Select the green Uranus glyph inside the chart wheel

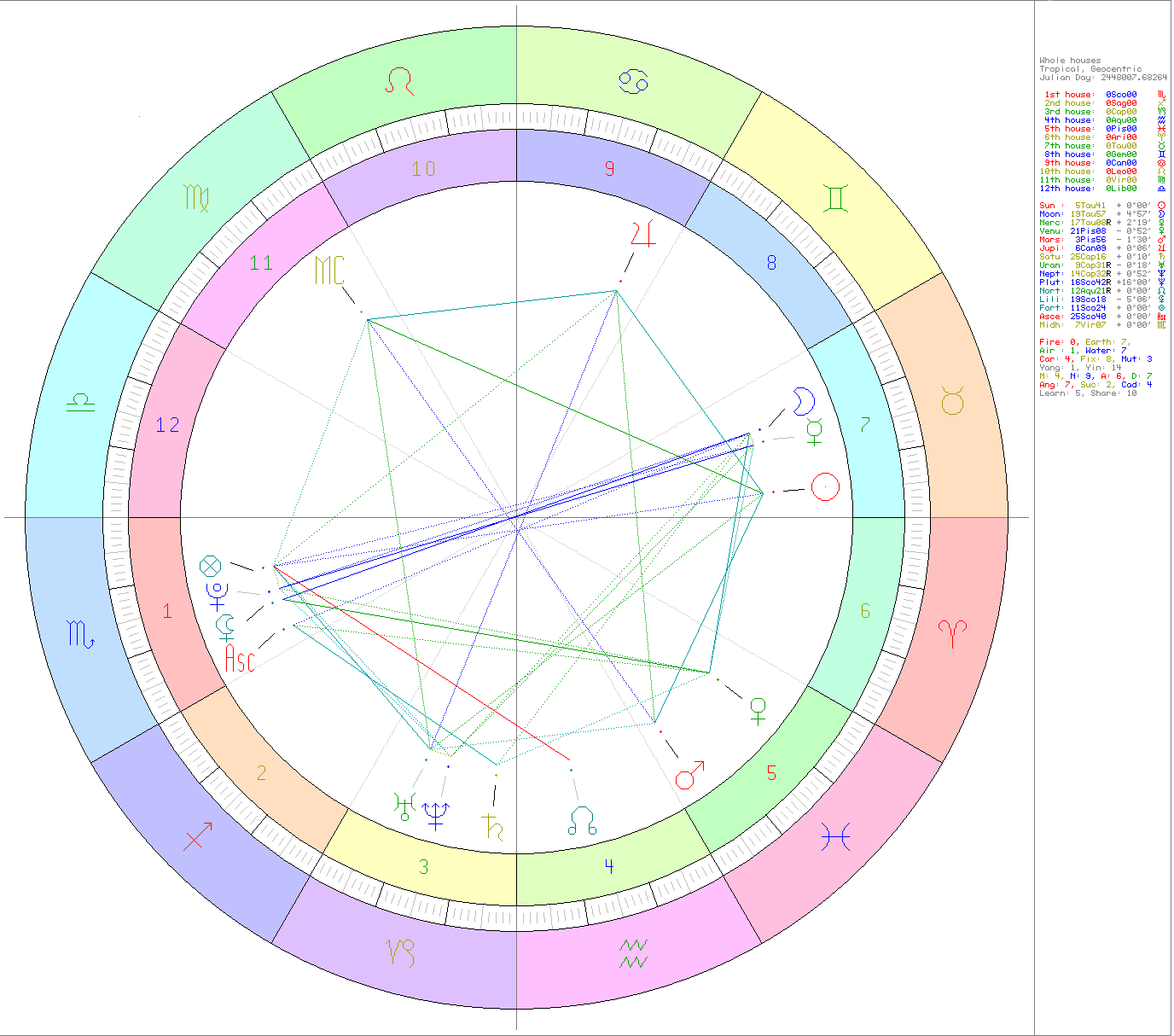404,806
